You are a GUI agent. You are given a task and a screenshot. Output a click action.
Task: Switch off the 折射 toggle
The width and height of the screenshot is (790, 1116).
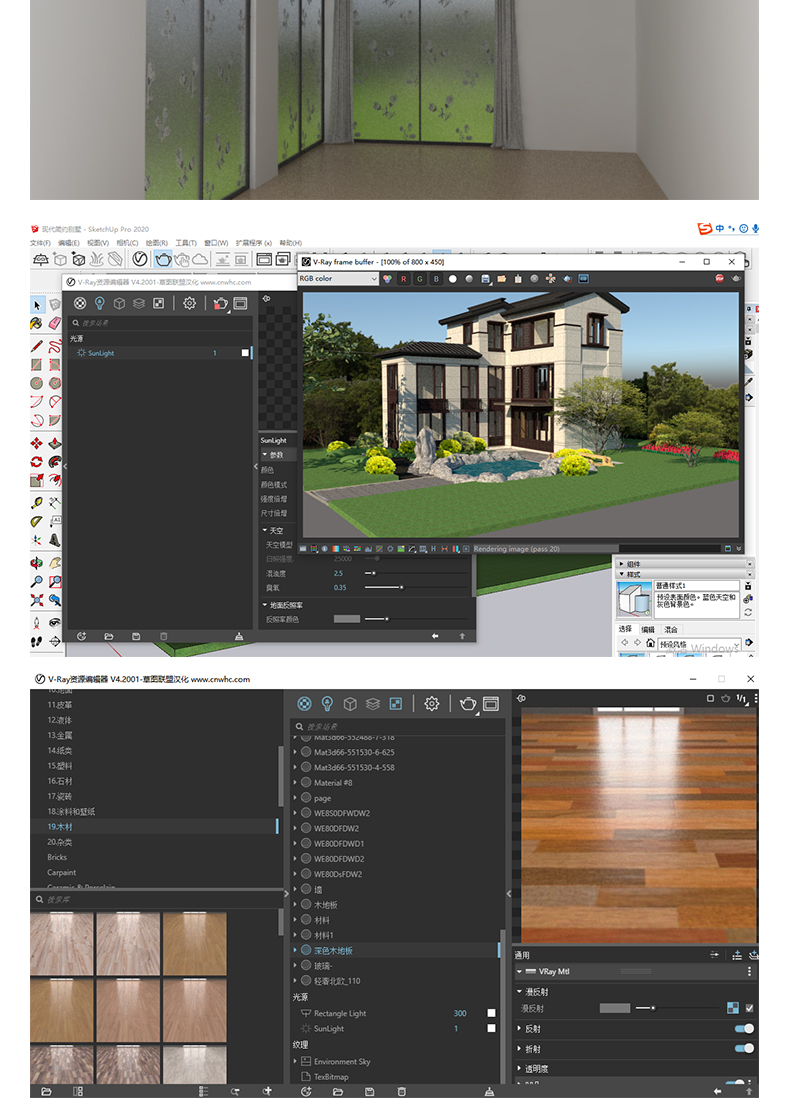[744, 1048]
